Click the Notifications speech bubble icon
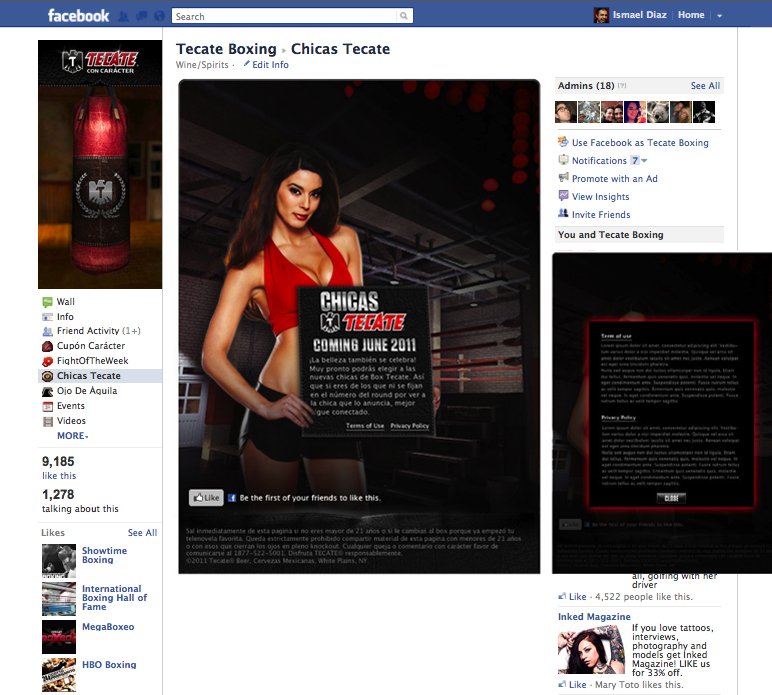 [563, 160]
